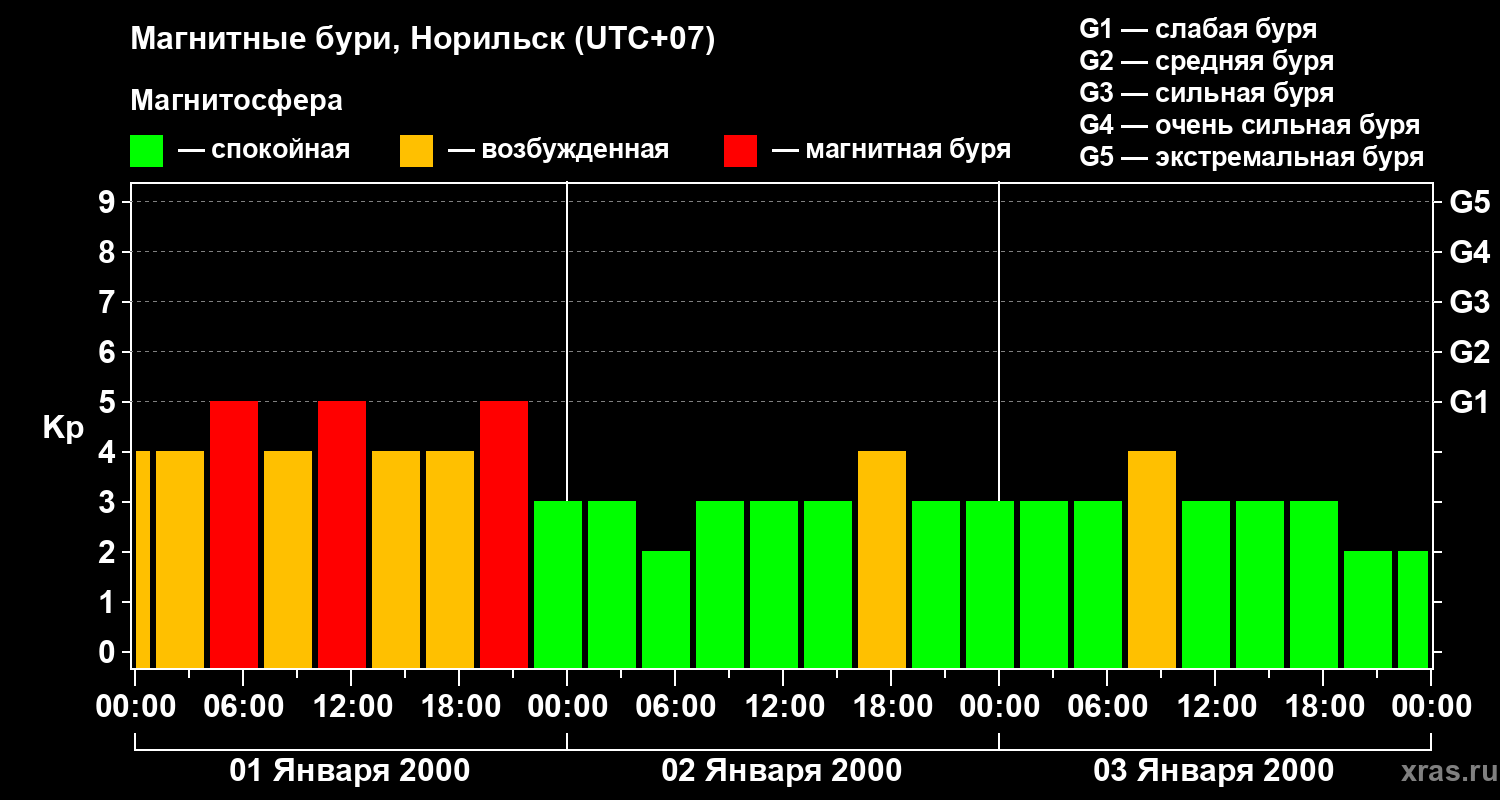Screen dimensions: 1500x800
Task: Click the 06:00 time label under 01 Января
Action: click(x=243, y=707)
